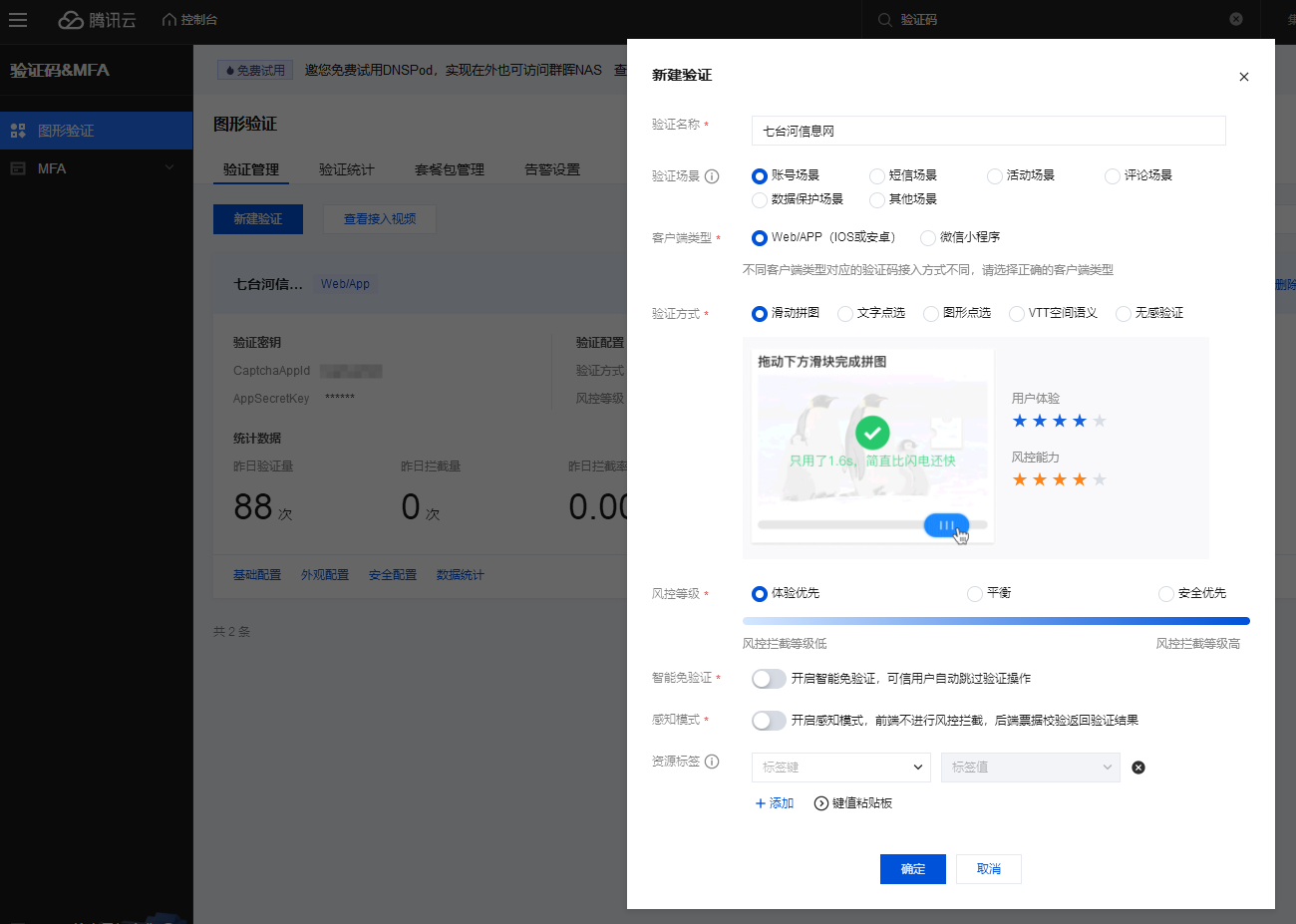Click the info icon beside 资源标签
Image resolution: width=1296 pixels, height=924 pixels.
712,762
